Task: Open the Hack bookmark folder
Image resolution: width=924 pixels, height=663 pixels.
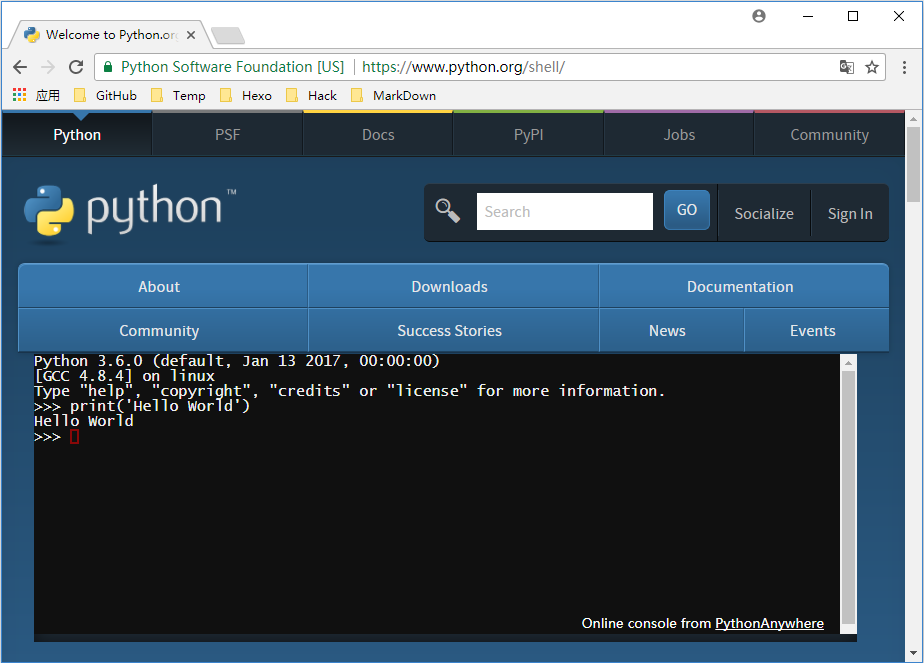Action: [311, 95]
